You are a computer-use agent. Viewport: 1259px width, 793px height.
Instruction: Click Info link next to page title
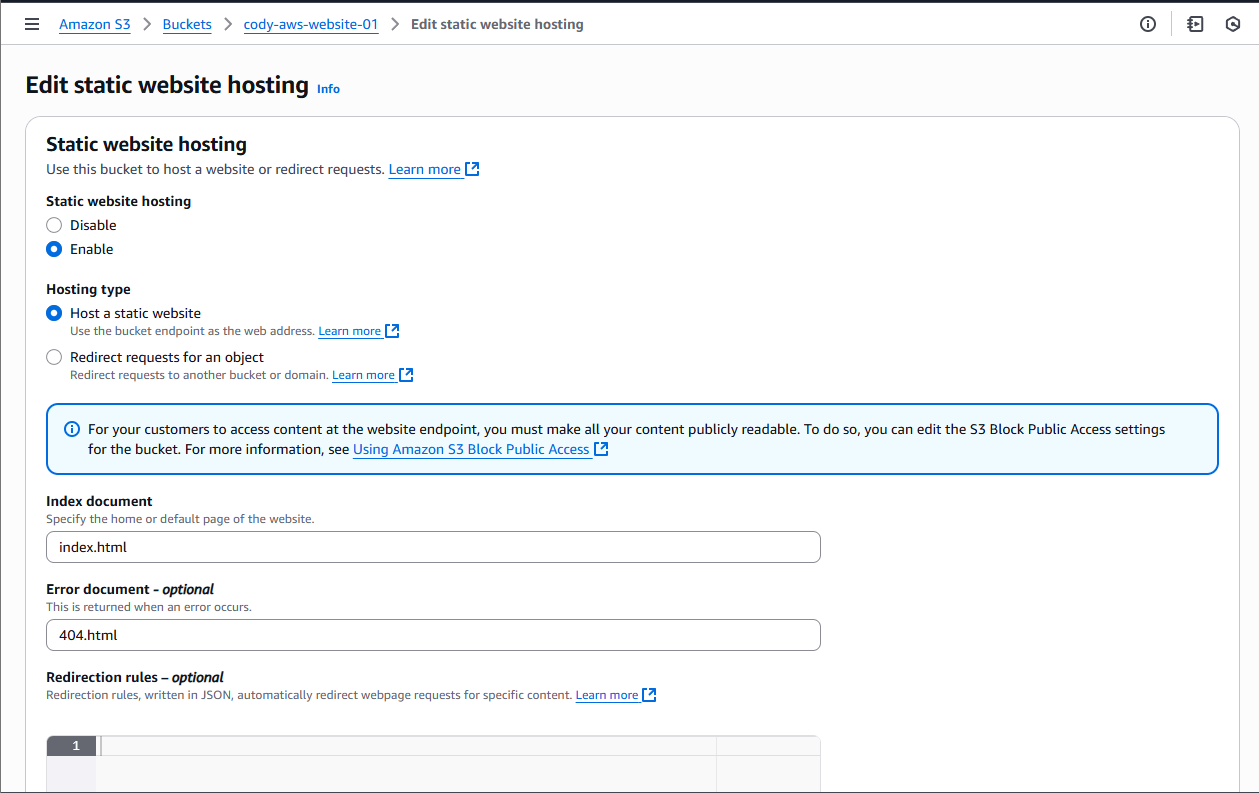tap(328, 89)
